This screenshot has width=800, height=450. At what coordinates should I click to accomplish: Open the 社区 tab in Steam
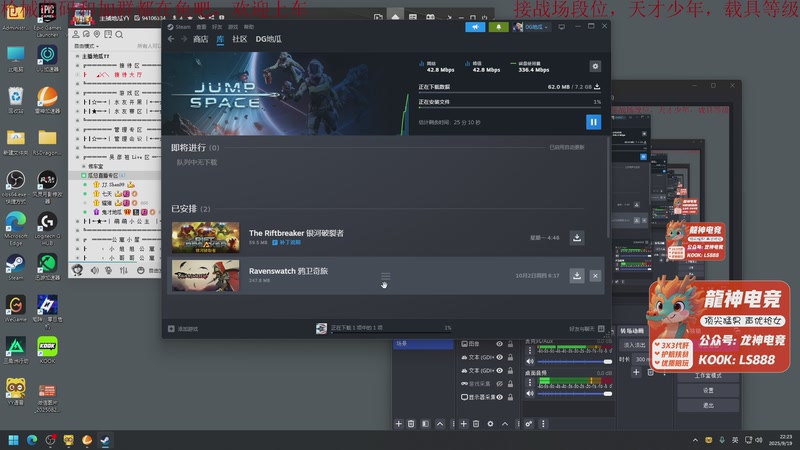click(x=239, y=39)
